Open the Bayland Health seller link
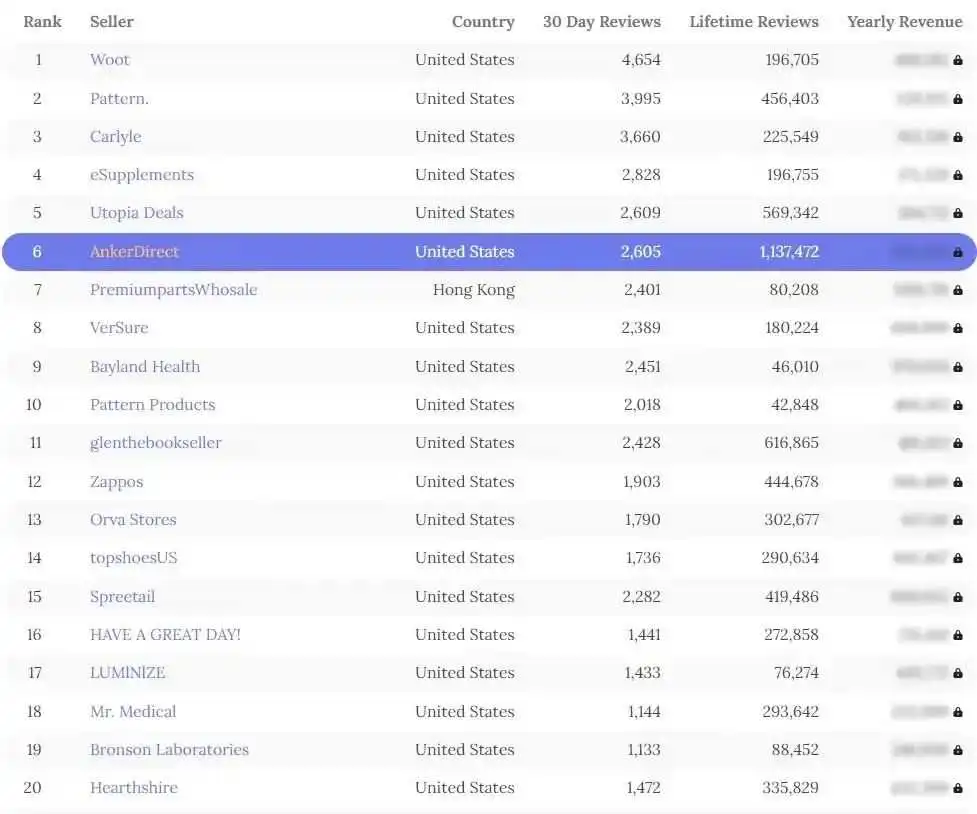The image size is (977, 814). (145, 366)
